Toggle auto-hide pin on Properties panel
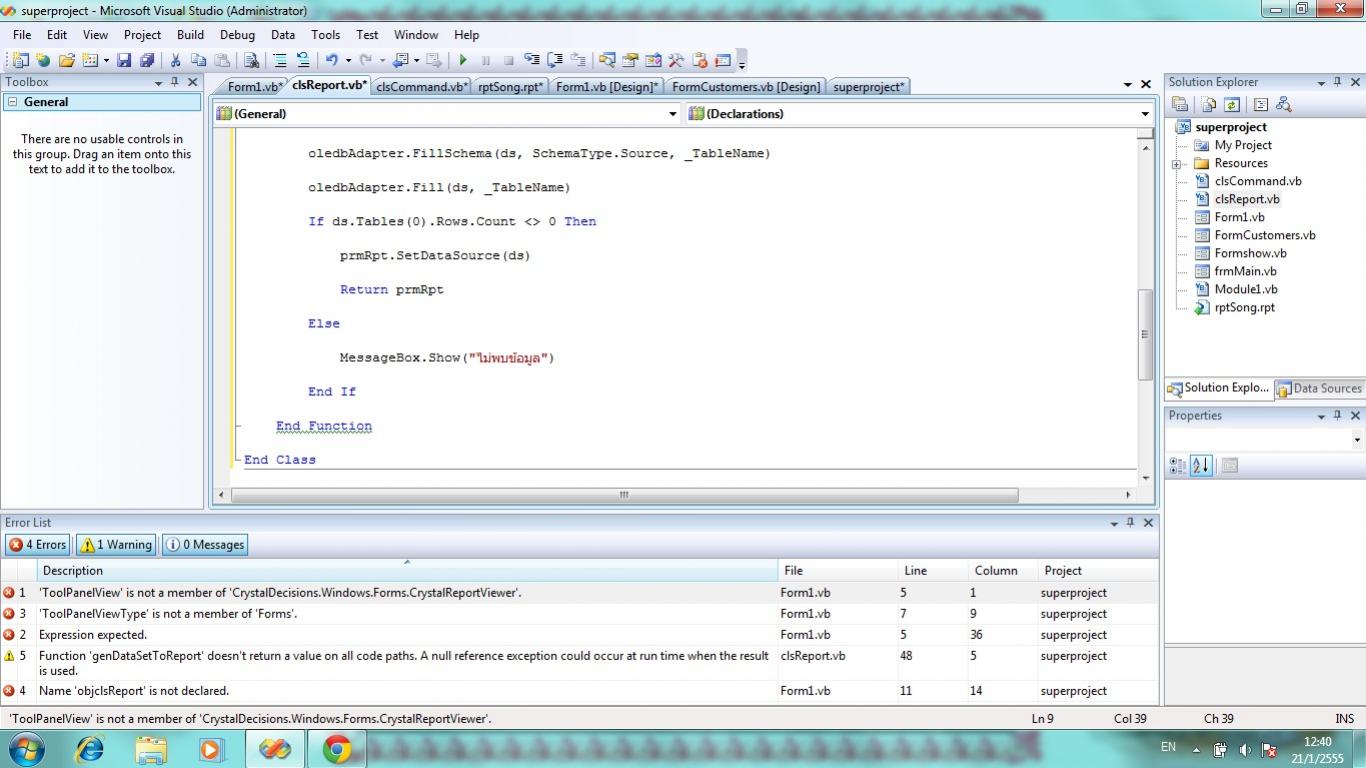1366x768 pixels. tap(1338, 415)
